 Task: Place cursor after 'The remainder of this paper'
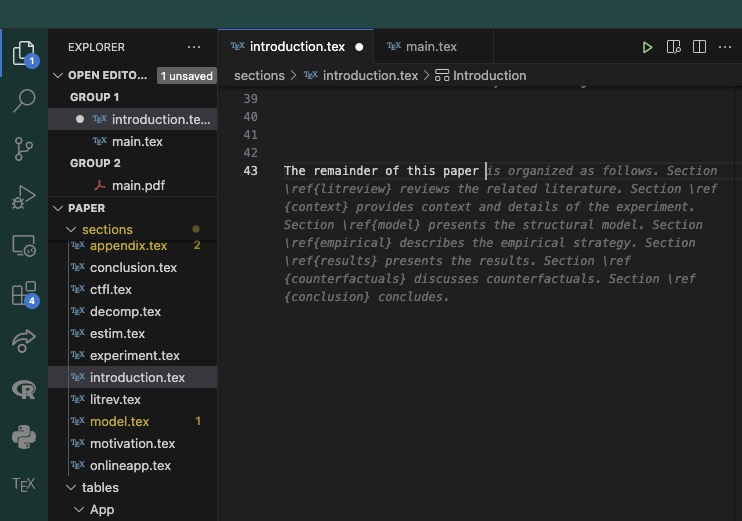[480, 171]
